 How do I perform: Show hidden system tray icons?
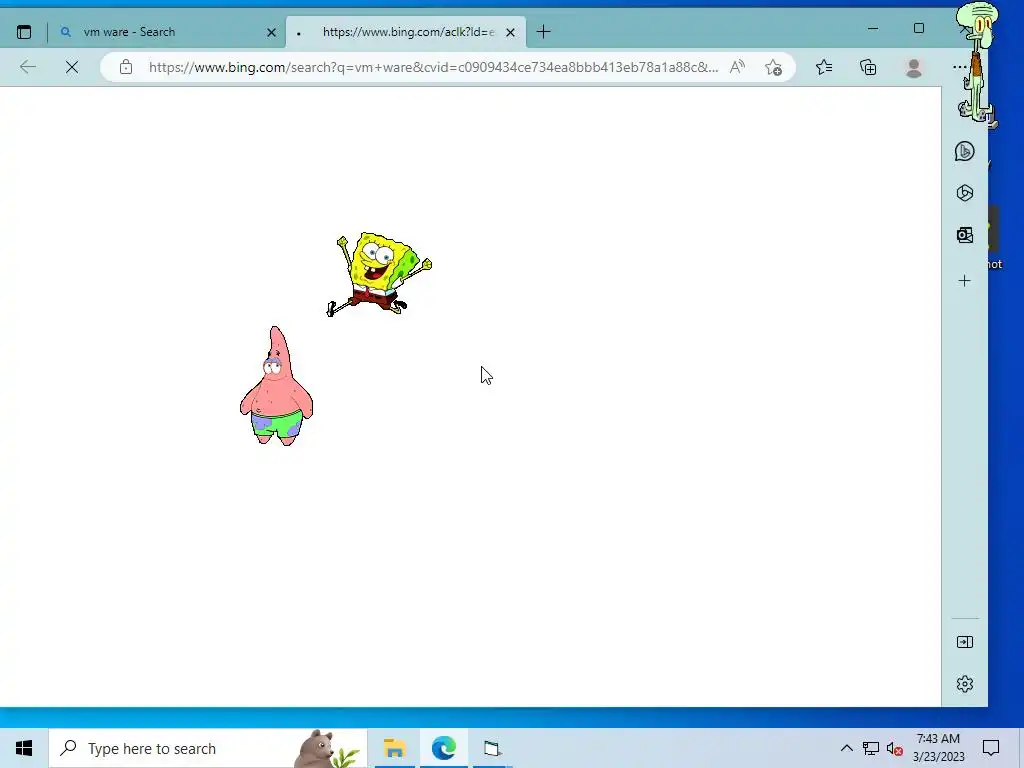click(846, 748)
